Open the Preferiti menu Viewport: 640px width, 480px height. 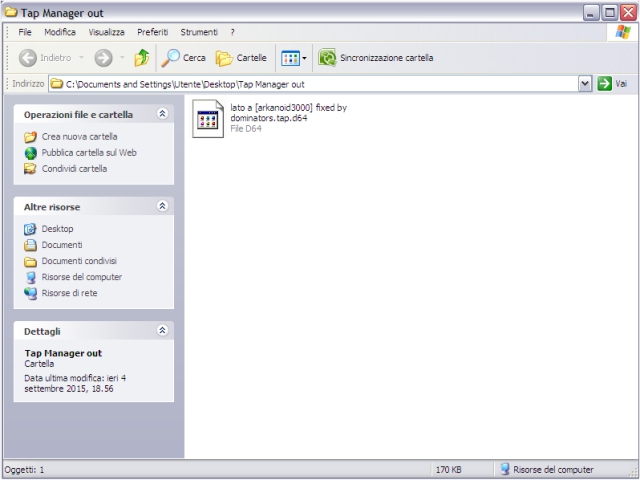coord(153,32)
